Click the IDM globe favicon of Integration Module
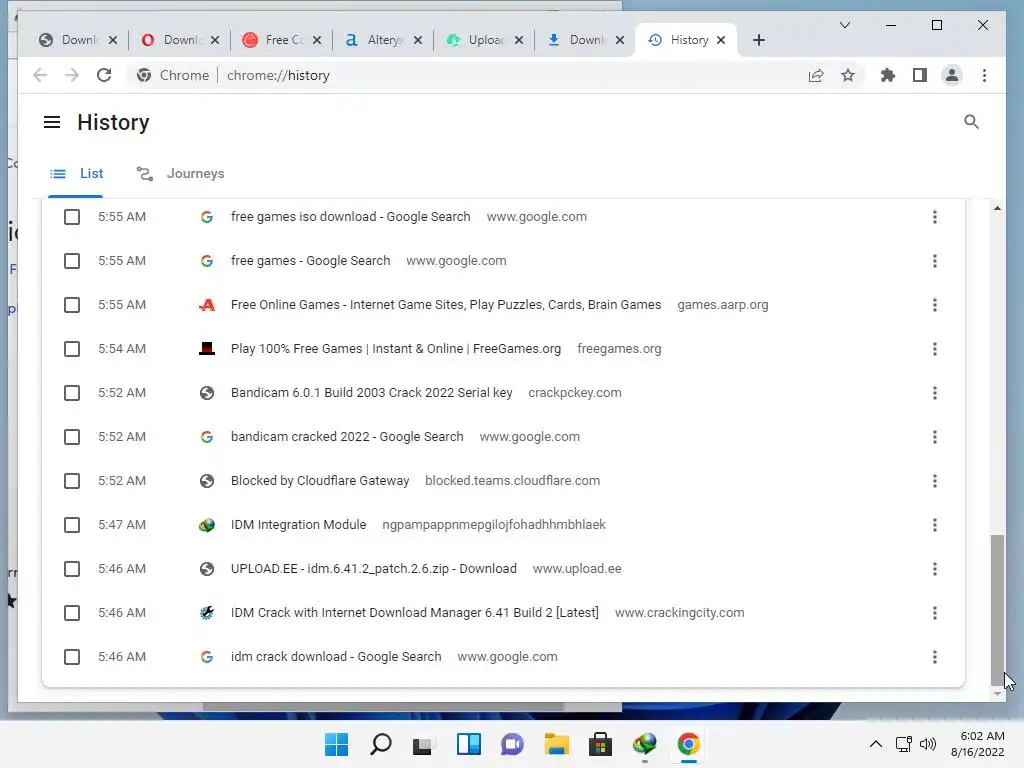This screenshot has height=768, width=1024. point(207,525)
